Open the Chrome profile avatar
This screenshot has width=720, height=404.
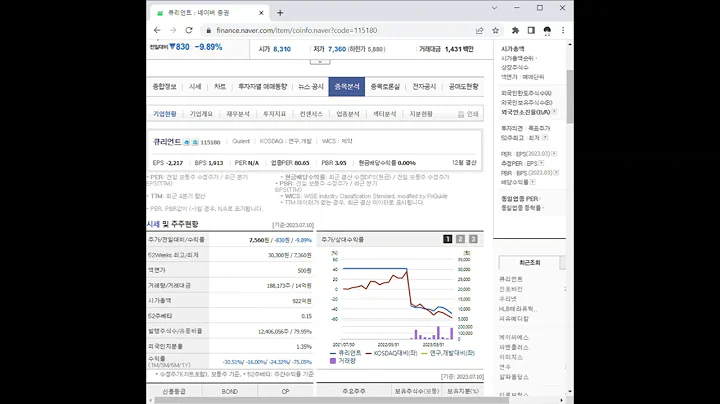pos(547,30)
